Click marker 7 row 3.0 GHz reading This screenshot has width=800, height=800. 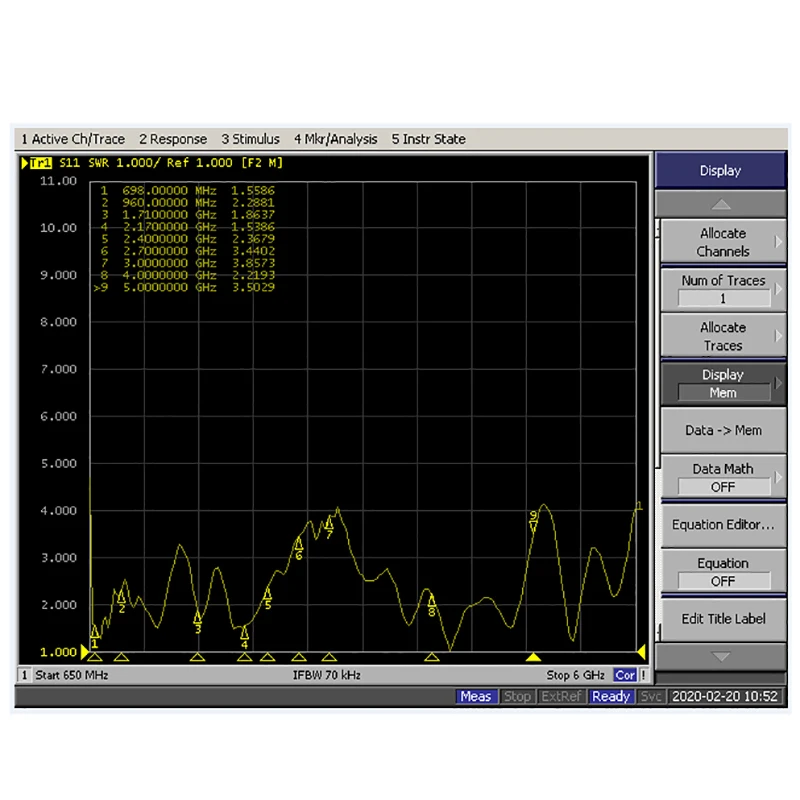(187, 263)
